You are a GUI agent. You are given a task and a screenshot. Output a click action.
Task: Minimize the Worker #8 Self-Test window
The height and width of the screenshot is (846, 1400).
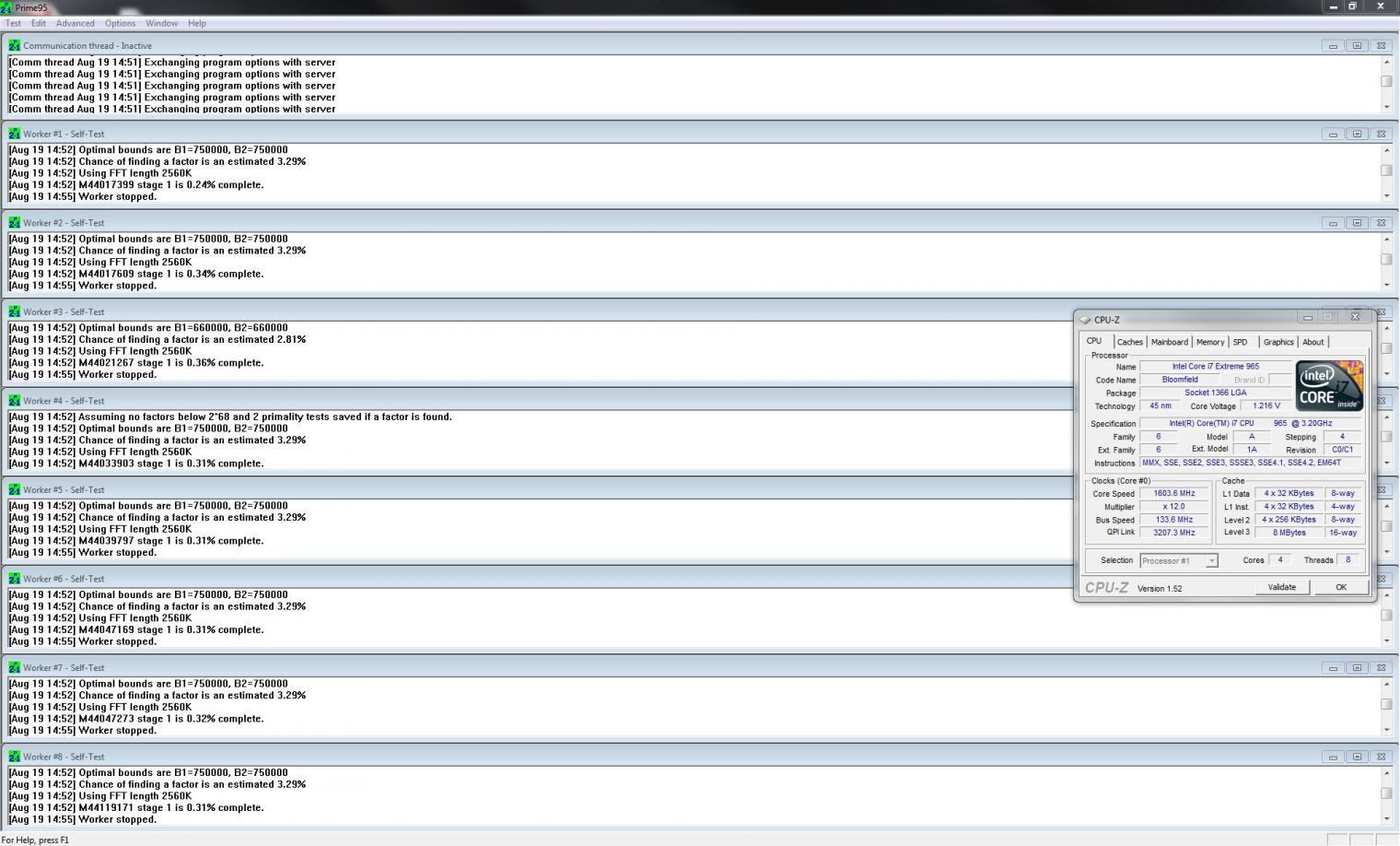[1333, 757]
